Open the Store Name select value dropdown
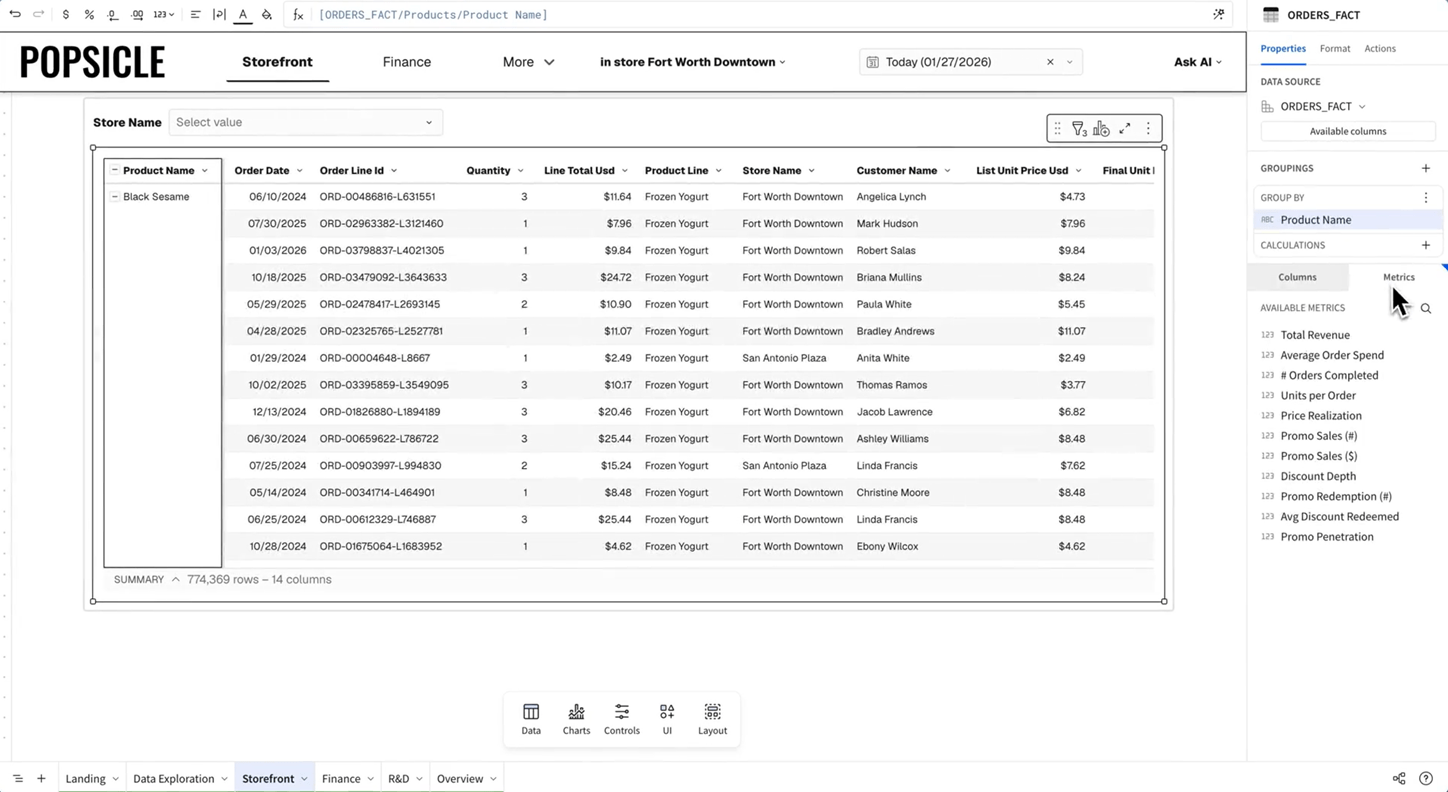1448x792 pixels. pyautogui.click(x=305, y=123)
